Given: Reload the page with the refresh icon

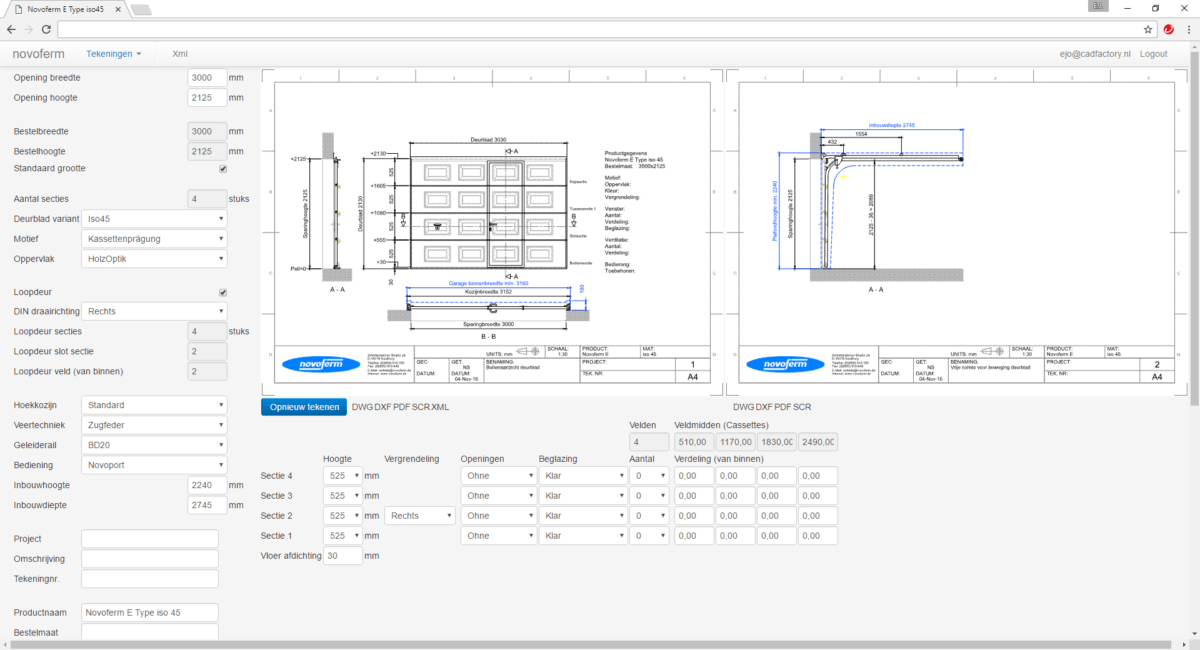Looking at the screenshot, I should pyautogui.click(x=46, y=29).
